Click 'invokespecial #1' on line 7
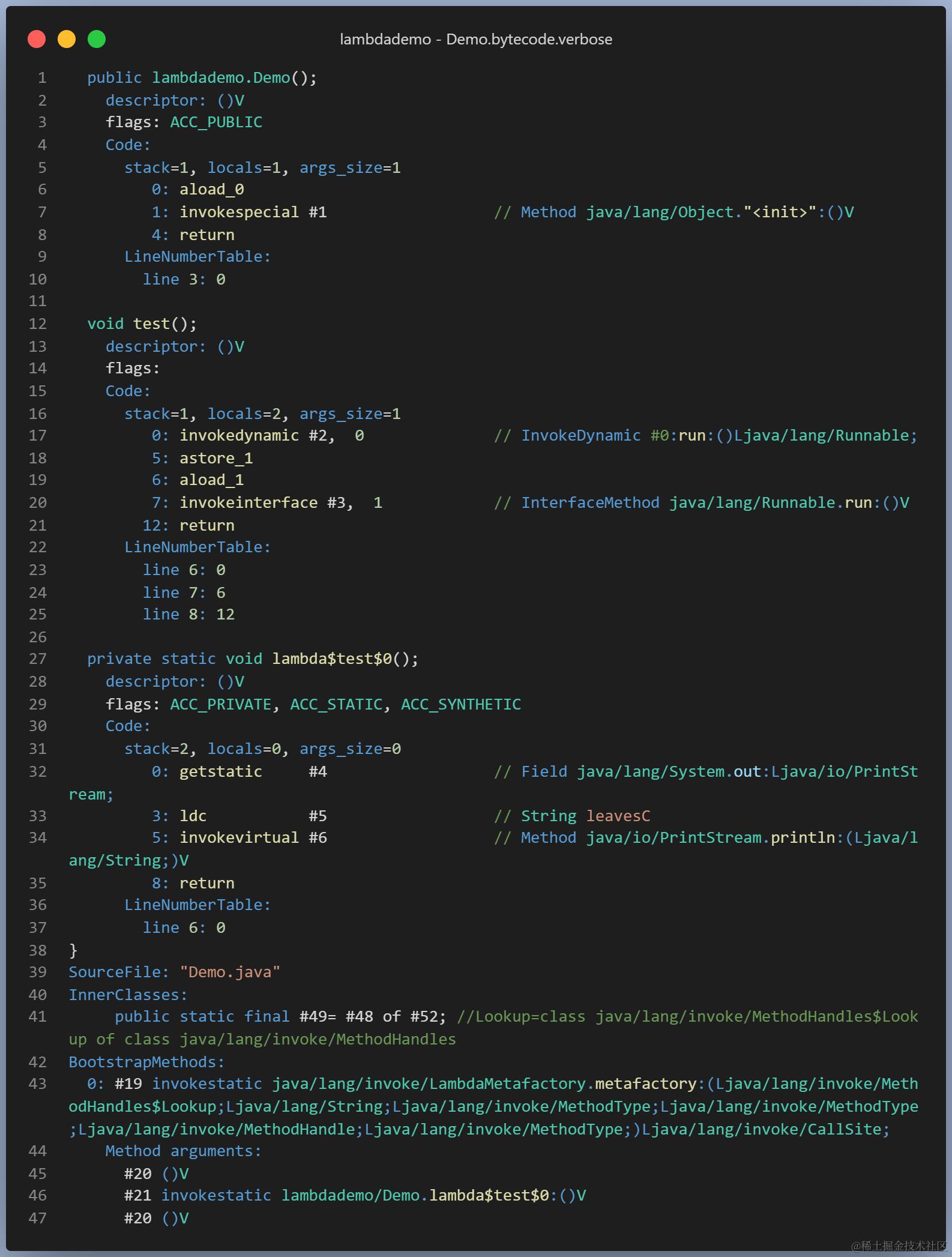This screenshot has width=952, height=1257. 253,213
